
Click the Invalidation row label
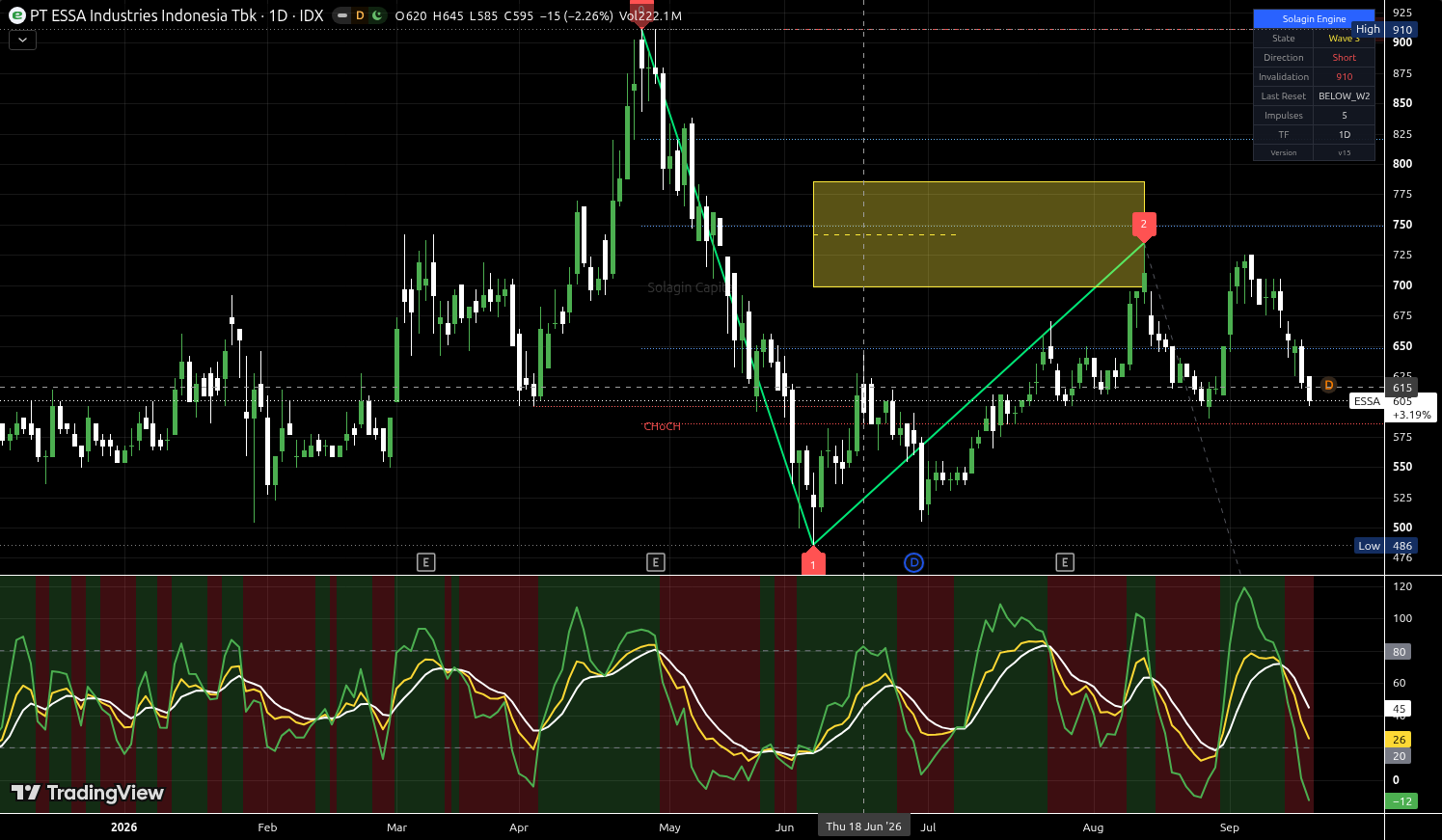click(x=1284, y=77)
